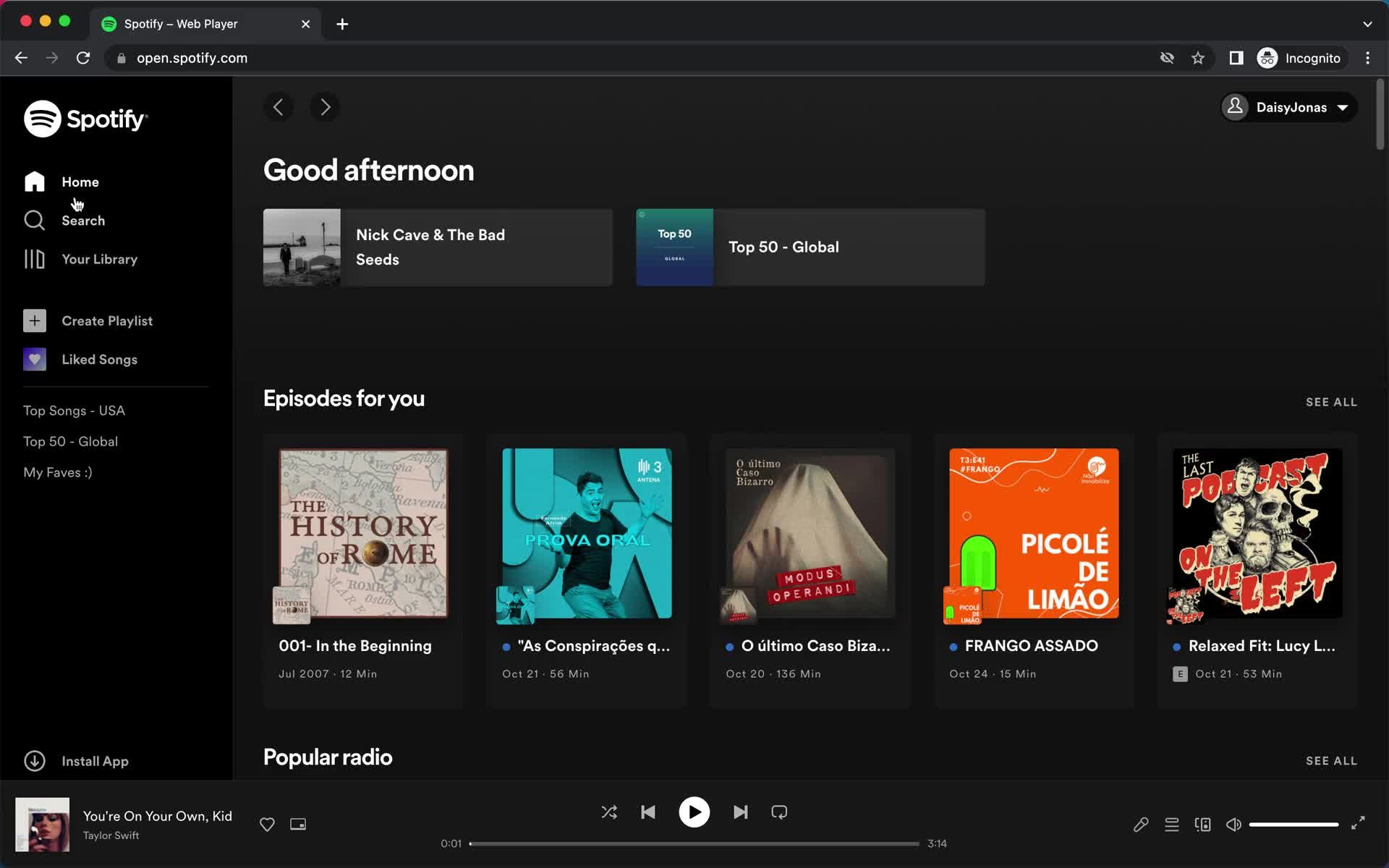This screenshot has height=868, width=1389.
Task: Toggle shuffle playback mode
Action: click(609, 812)
